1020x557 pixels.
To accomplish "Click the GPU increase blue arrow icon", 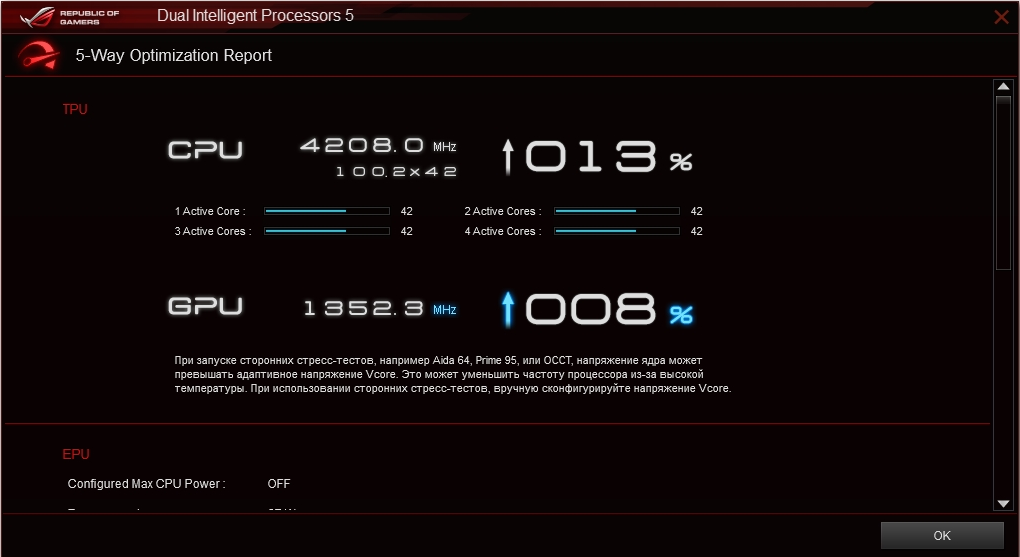I will click(508, 309).
